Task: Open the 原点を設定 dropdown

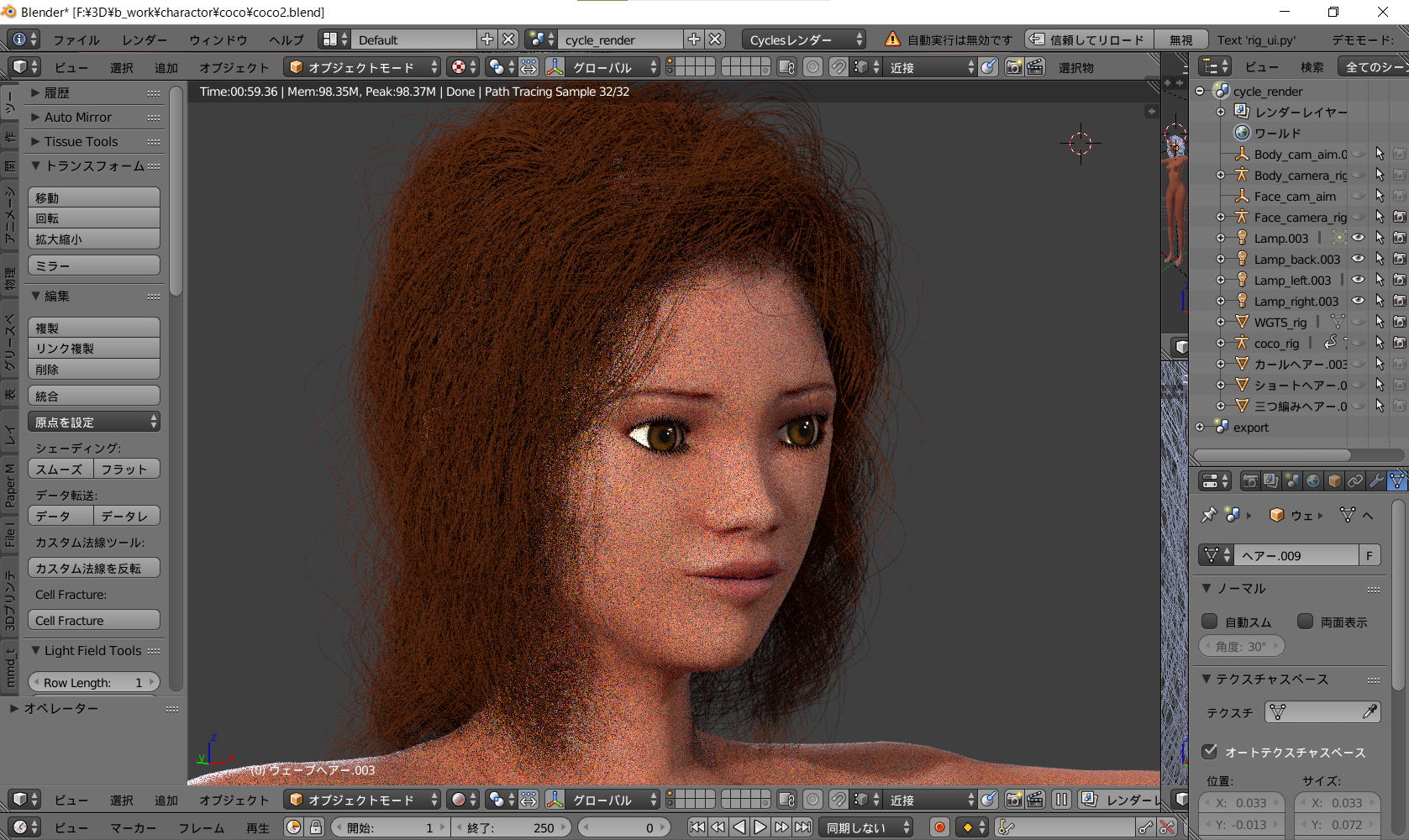Action: 94,422
